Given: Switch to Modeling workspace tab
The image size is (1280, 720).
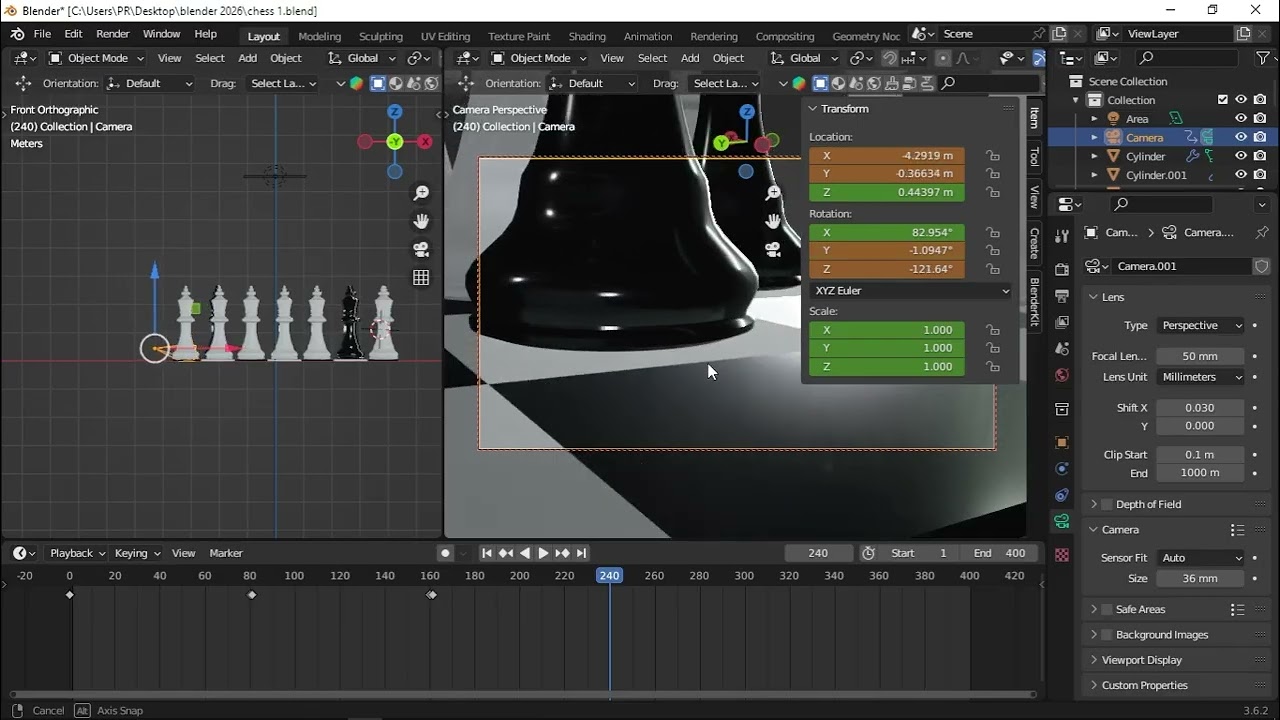Looking at the screenshot, I should [x=320, y=36].
